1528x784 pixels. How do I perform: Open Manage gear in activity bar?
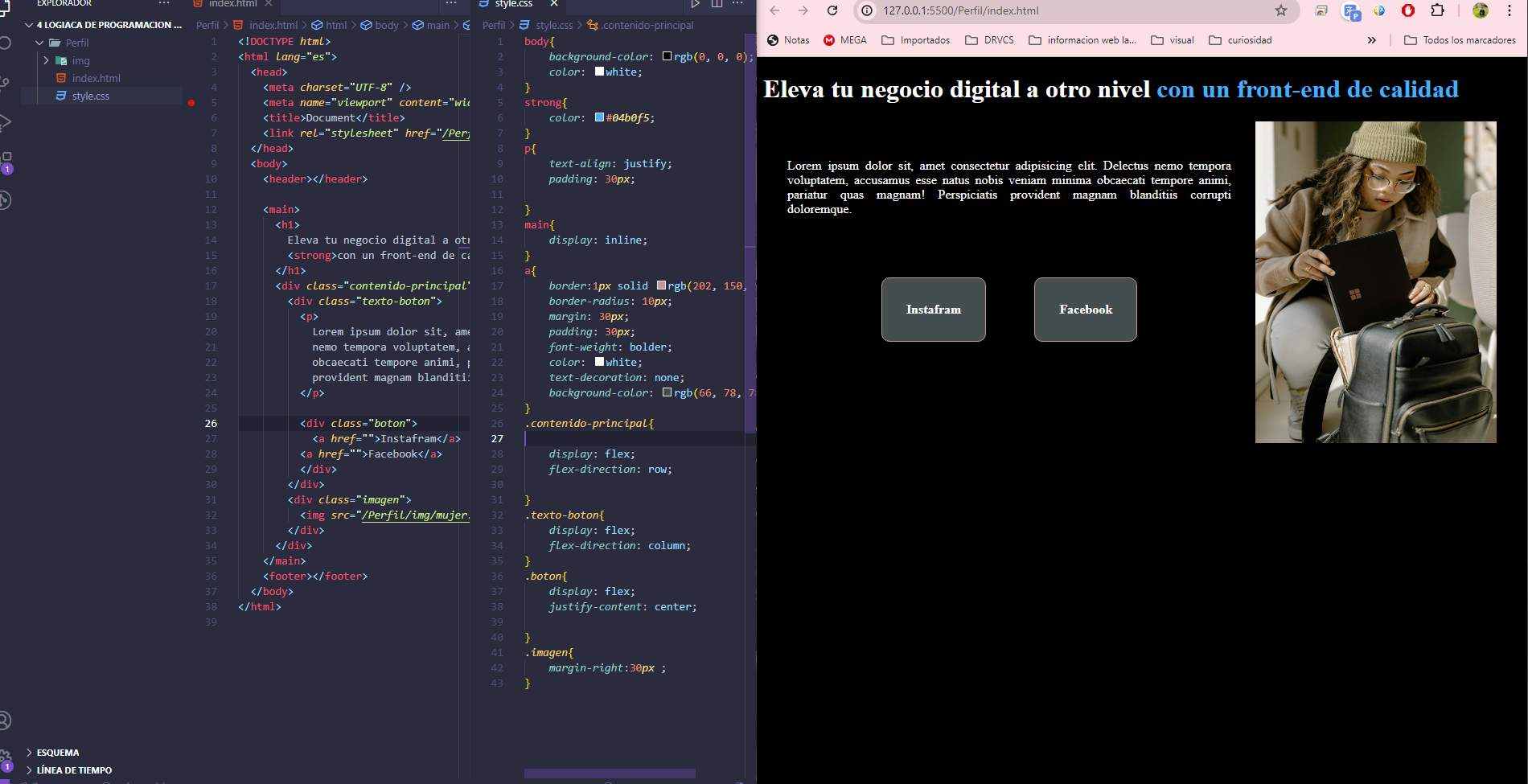click(x=5, y=759)
